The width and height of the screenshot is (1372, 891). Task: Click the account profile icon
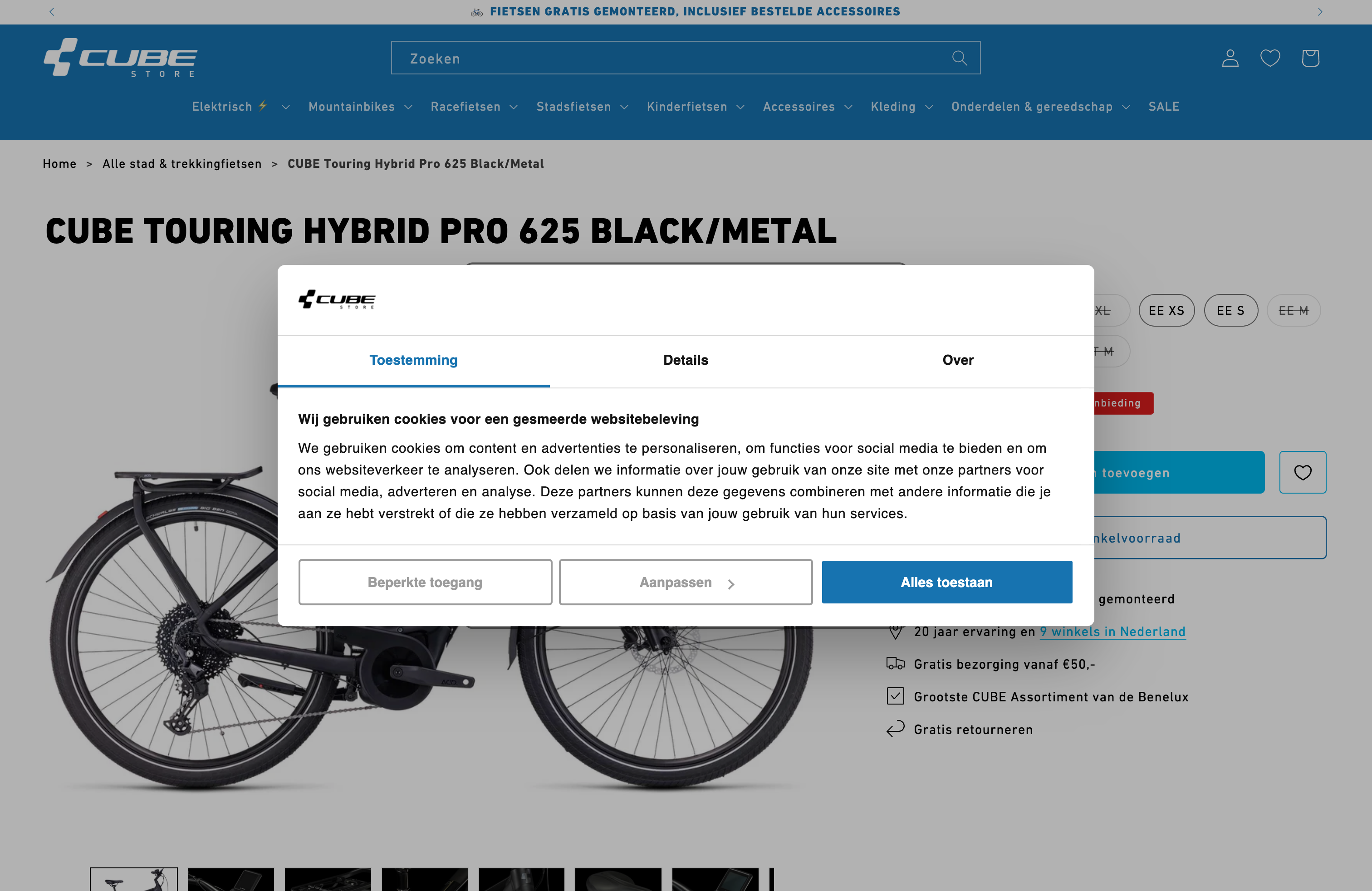click(1230, 58)
